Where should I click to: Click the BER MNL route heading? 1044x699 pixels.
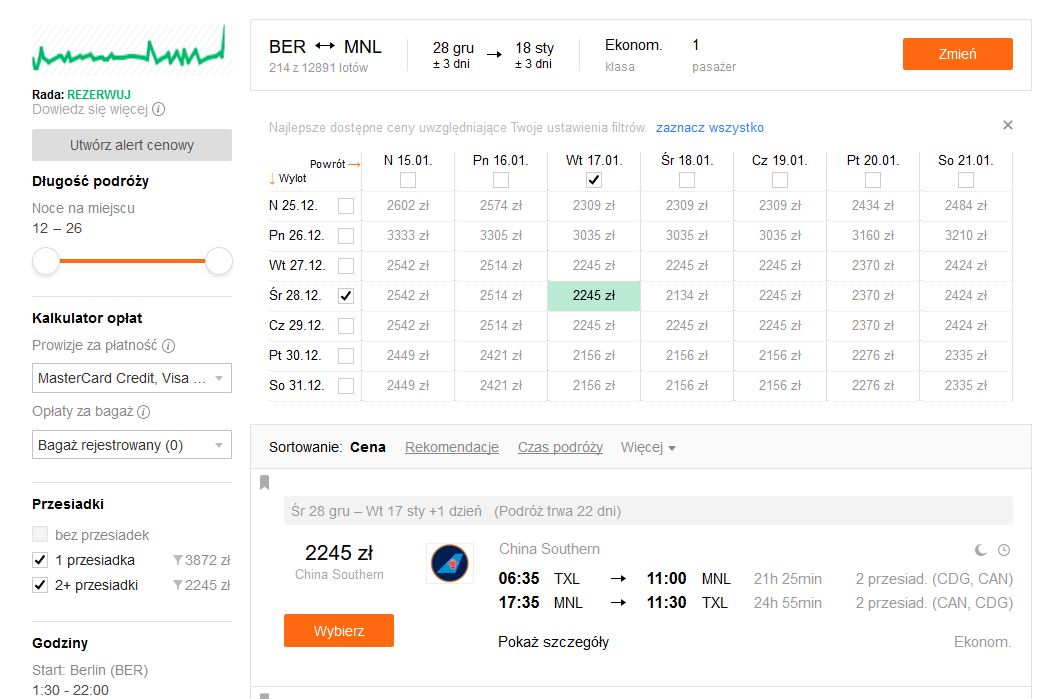point(325,47)
